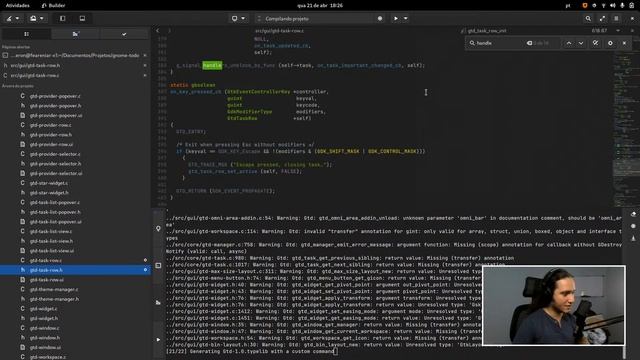Viewport: 640px width, 360px height.
Task: Open gtd-provider-popover.c in project tree
Action: (x=55, y=96)
